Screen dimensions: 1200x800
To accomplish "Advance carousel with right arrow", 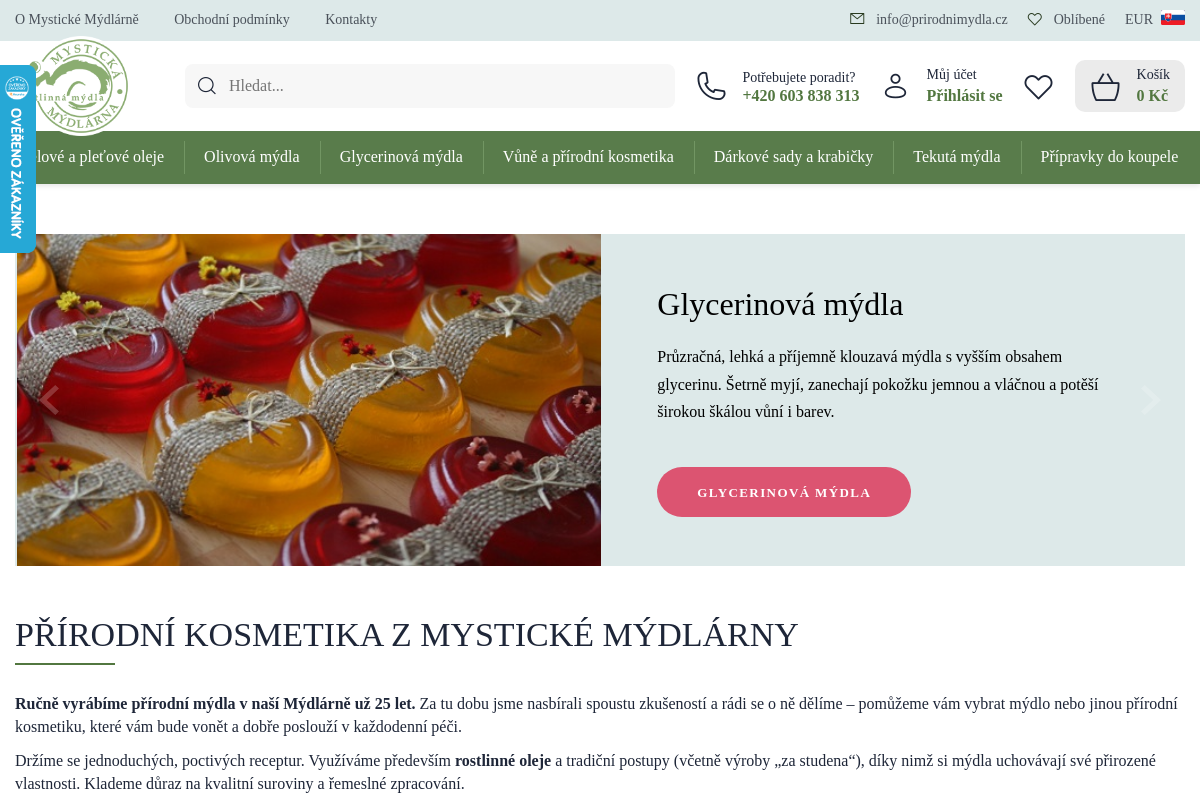I will [x=1150, y=400].
